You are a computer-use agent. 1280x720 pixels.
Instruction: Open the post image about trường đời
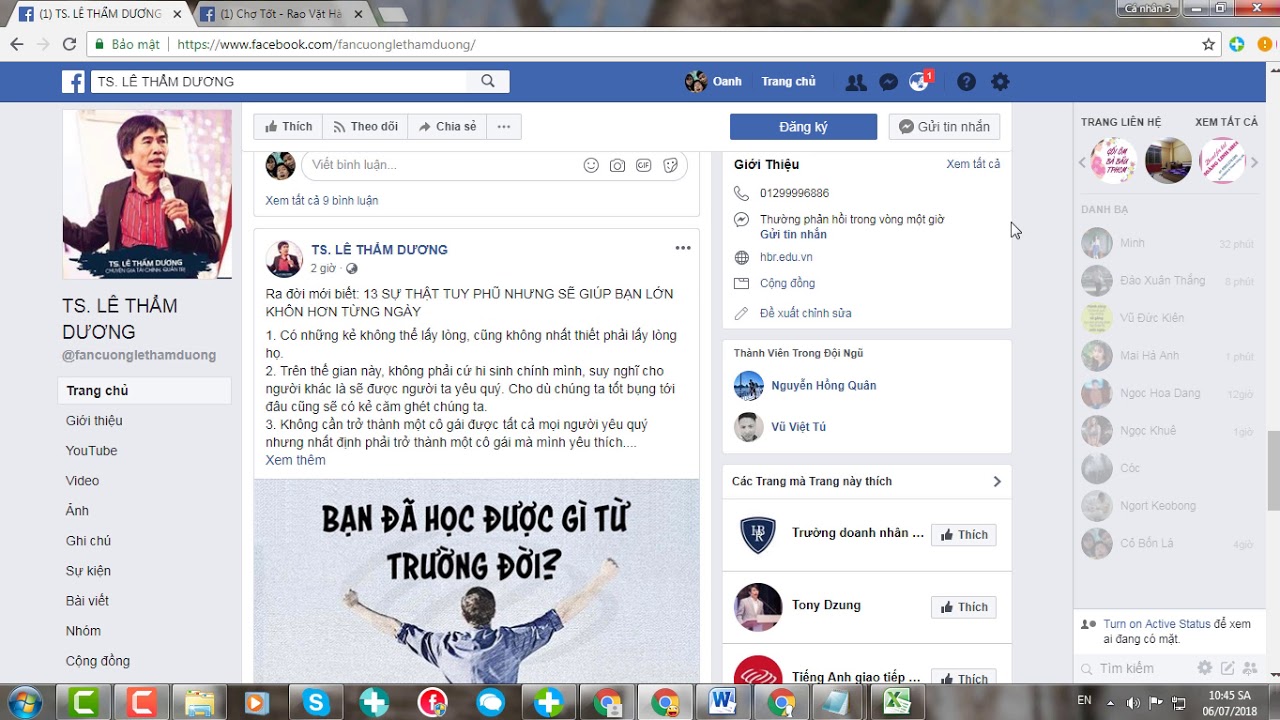[476, 581]
